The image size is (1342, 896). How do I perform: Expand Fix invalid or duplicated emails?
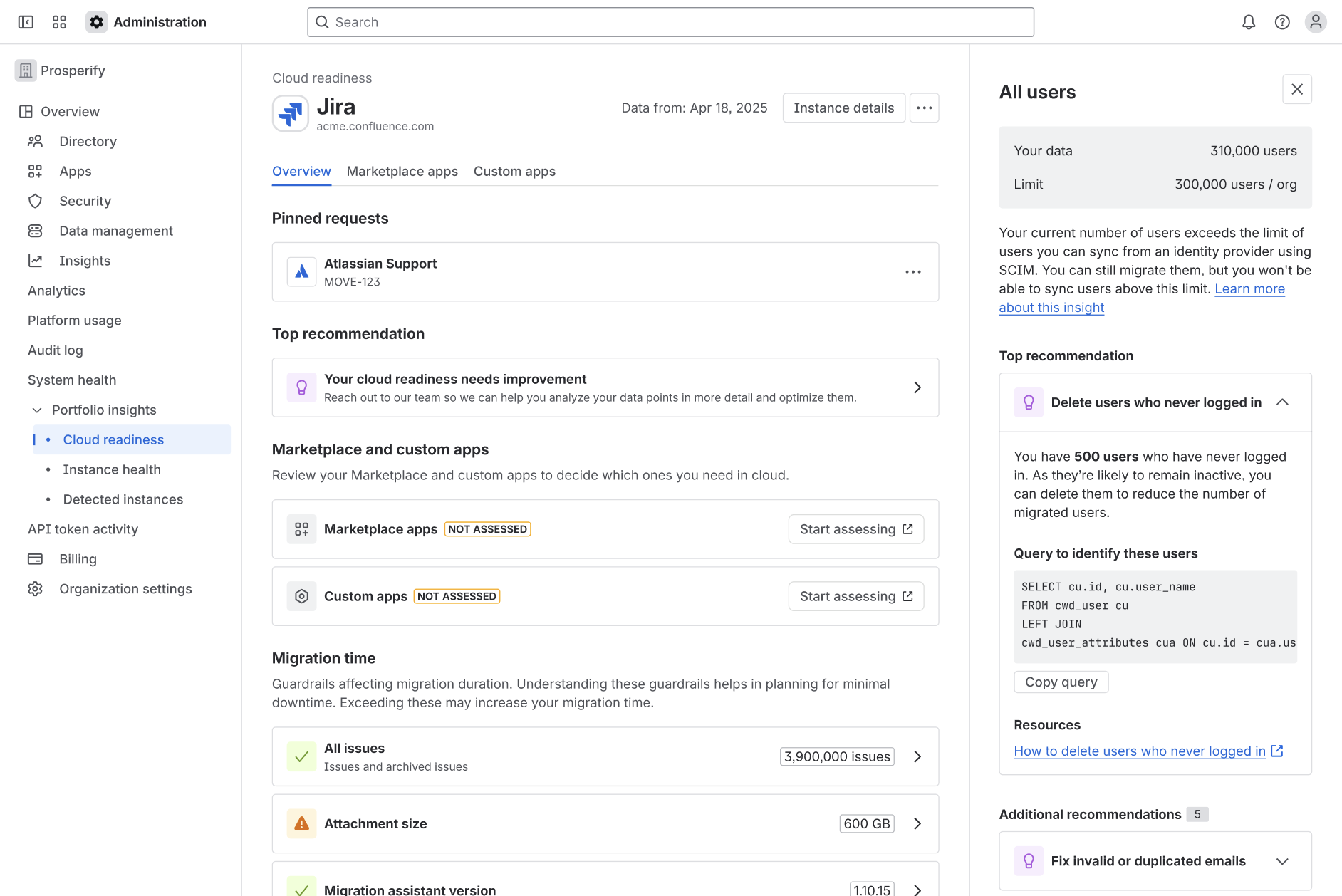click(x=1283, y=860)
